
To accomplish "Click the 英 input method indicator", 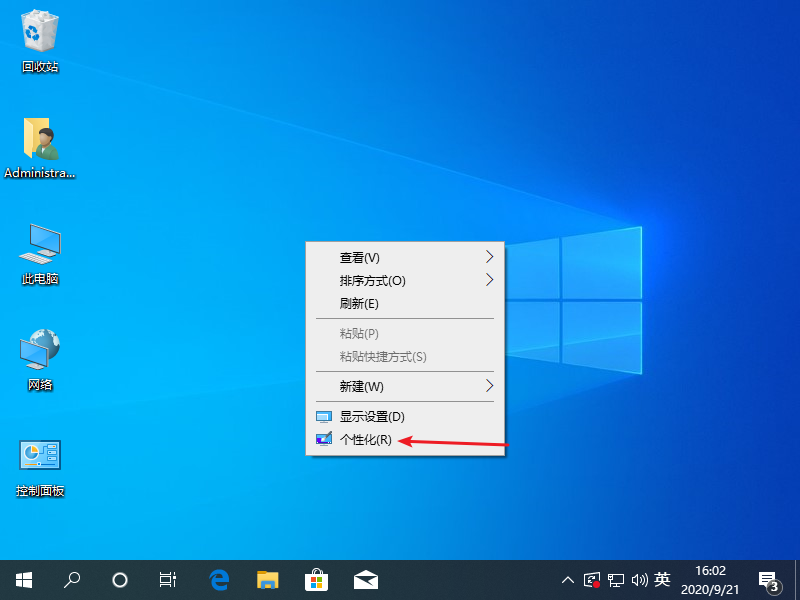I will (663, 579).
